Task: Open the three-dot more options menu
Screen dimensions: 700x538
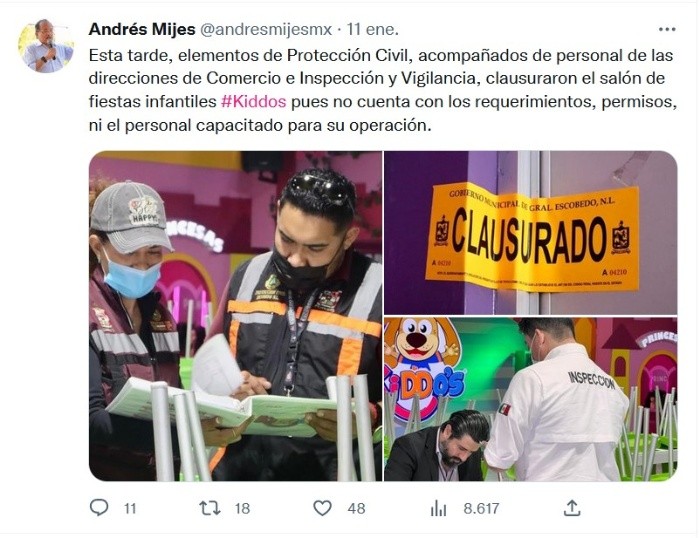Action: pyautogui.click(x=667, y=29)
